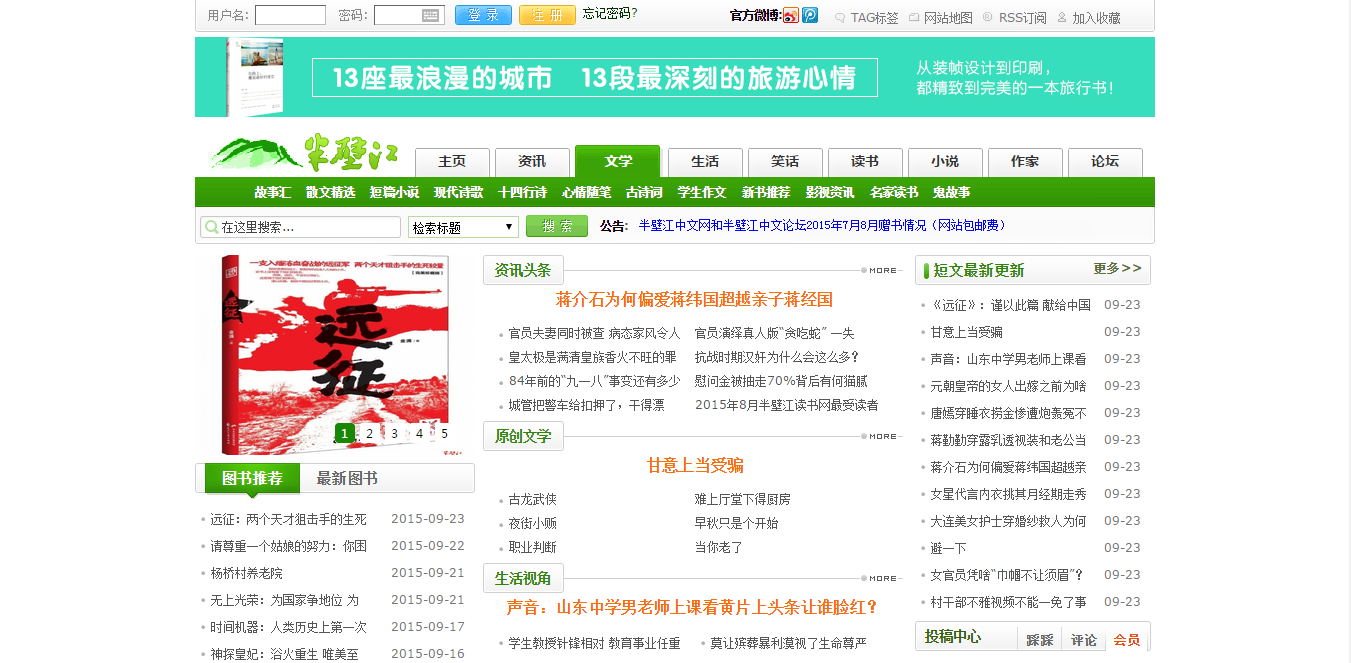Open 学生作文 in green submenu

click(x=702, y=192)
